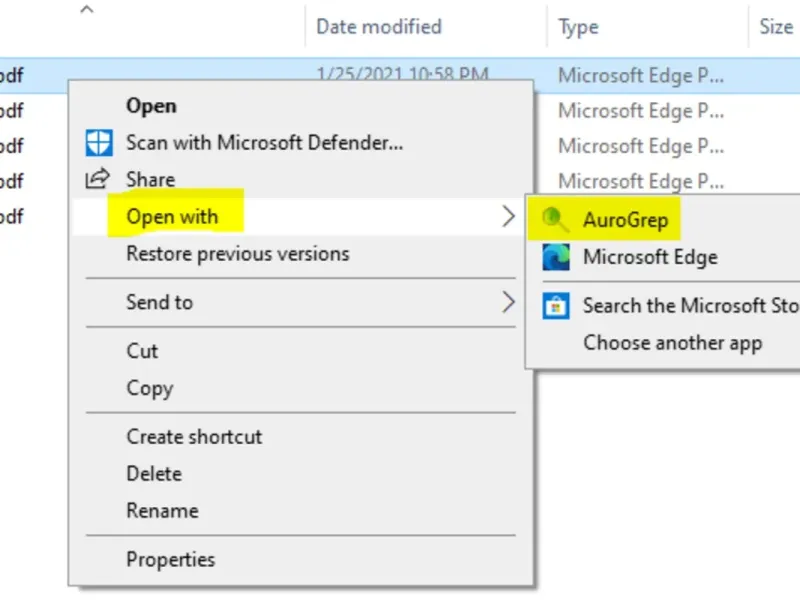
Task: Select Open from the context menu
Action: click(x=151, y=105)
